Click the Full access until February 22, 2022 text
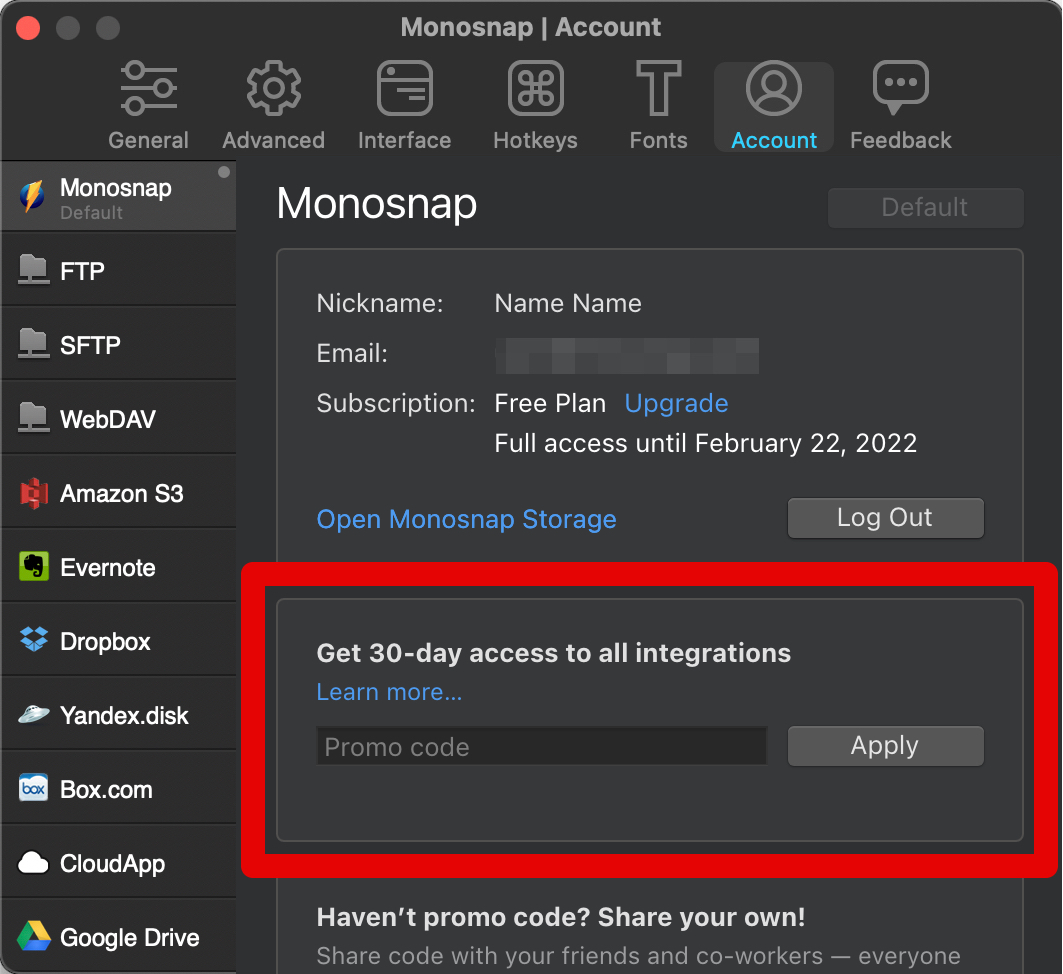1063x974 pixels. pyautogui.click(x=706, y=443)
